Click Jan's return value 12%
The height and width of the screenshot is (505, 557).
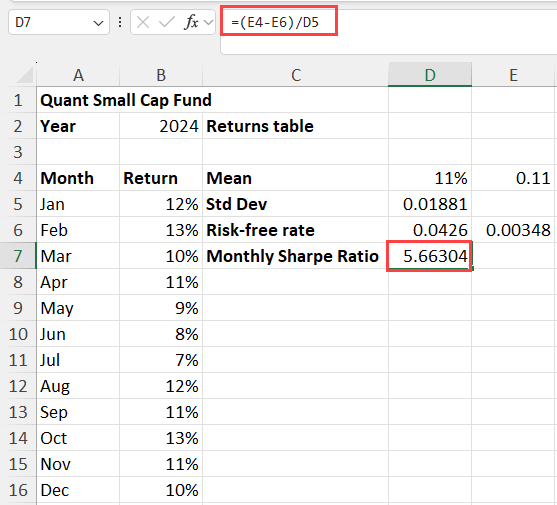[161, 204]
